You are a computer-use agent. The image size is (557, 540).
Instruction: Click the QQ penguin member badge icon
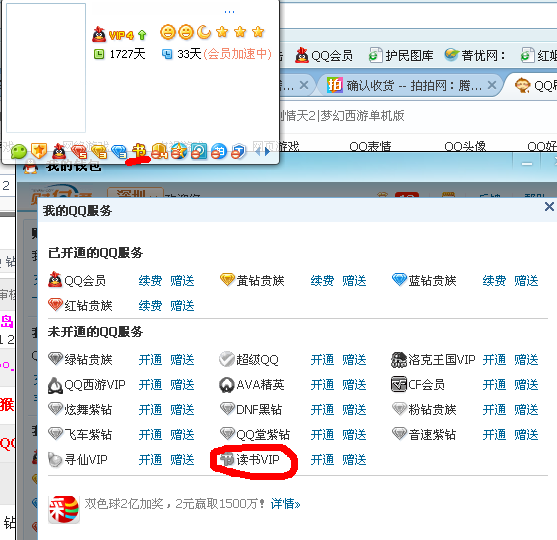(x=59, y=151)
